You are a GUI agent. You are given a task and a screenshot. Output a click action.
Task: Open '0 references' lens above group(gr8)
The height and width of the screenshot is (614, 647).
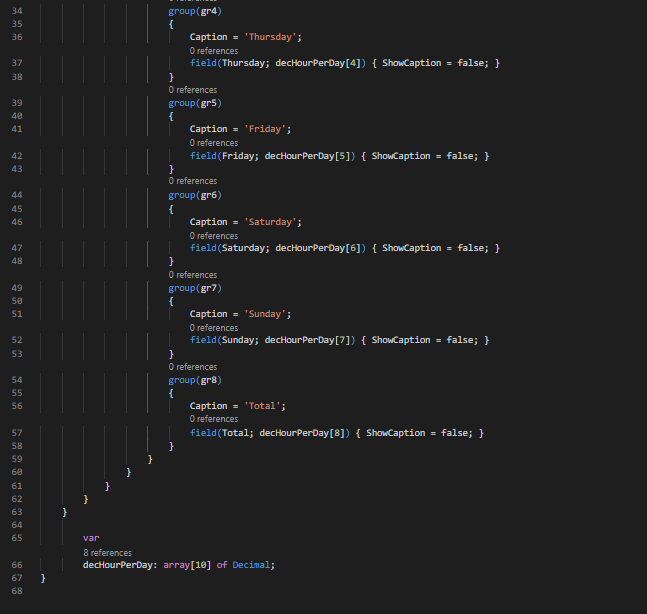pyautogui.click(x=193, y=367)
